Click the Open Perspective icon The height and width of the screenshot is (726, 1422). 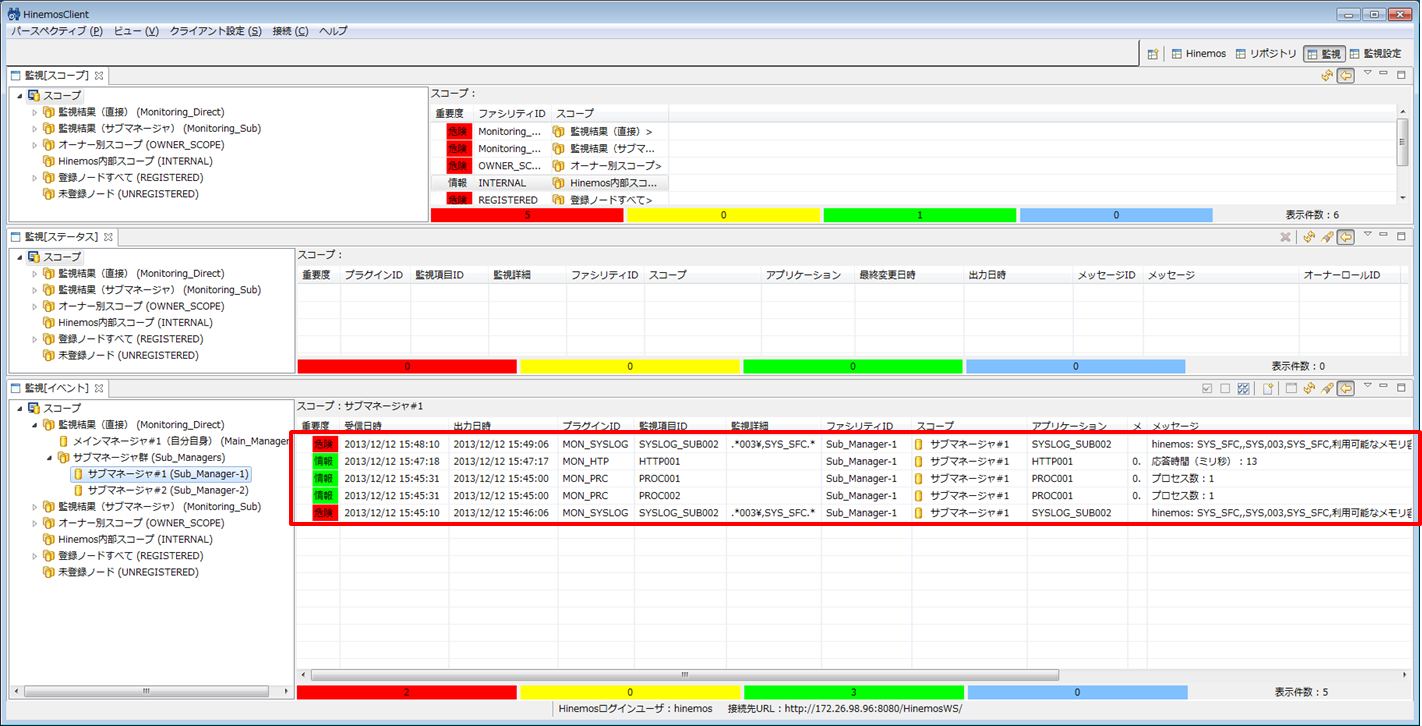click(x=1153, y=54)
